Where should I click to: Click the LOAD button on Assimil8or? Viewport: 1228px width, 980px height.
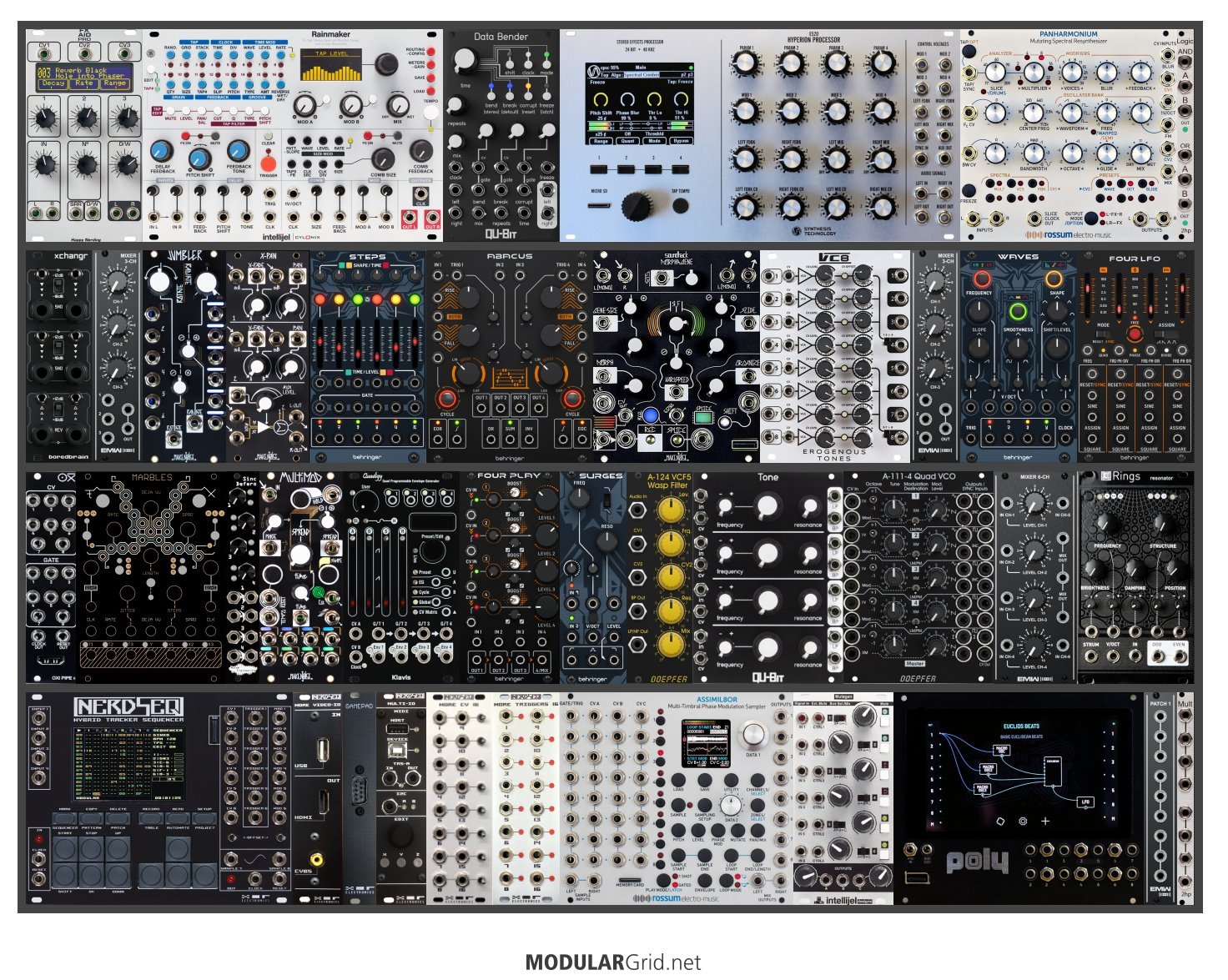click(x=679, y=779)
